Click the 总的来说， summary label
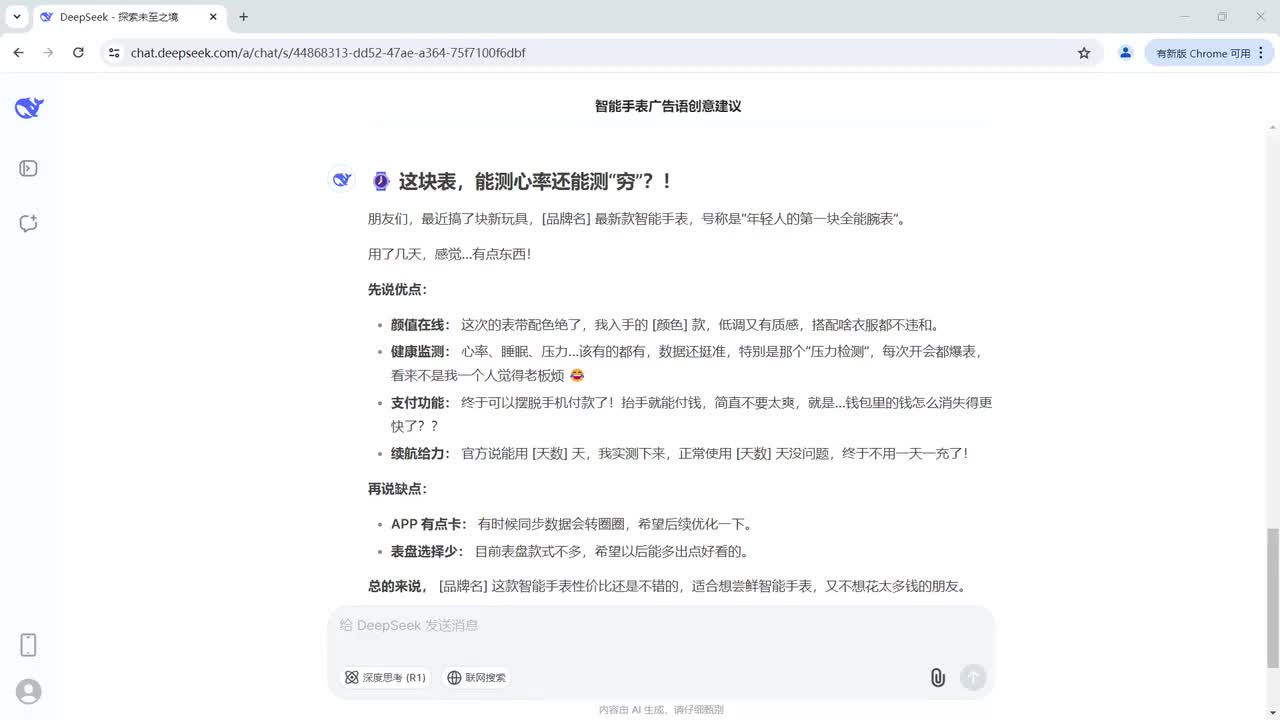The width and height of the screenshot is (1280, 720). [x=398, y=586]
